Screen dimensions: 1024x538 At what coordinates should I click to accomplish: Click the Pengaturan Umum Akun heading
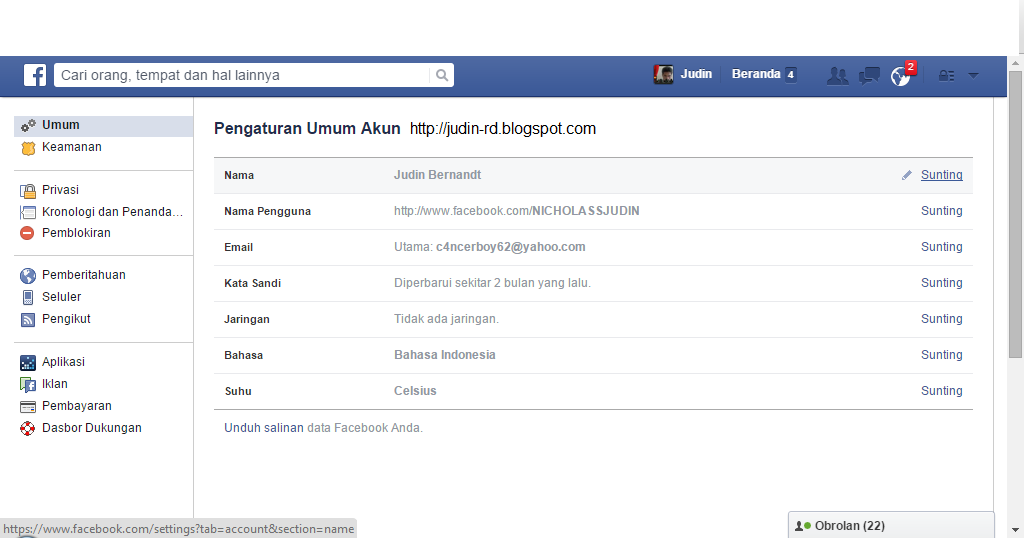(307, 129)
